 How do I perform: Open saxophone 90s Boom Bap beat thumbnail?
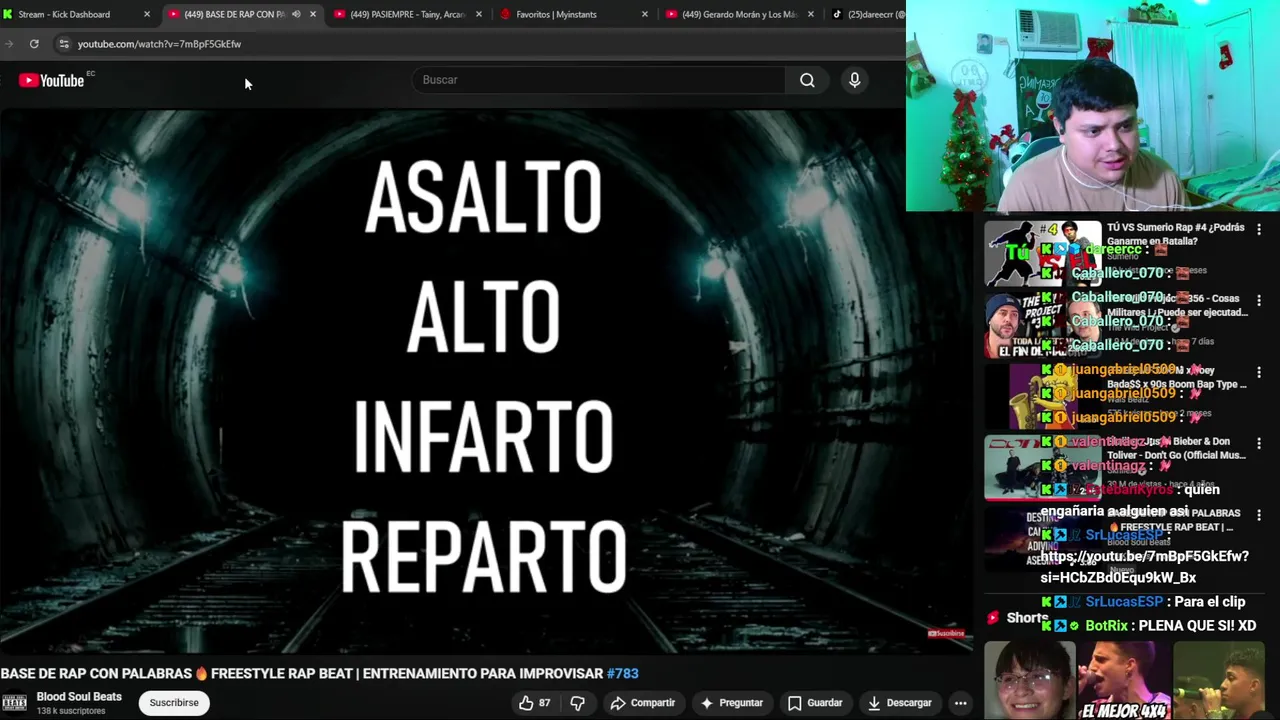coord(1042,397)
